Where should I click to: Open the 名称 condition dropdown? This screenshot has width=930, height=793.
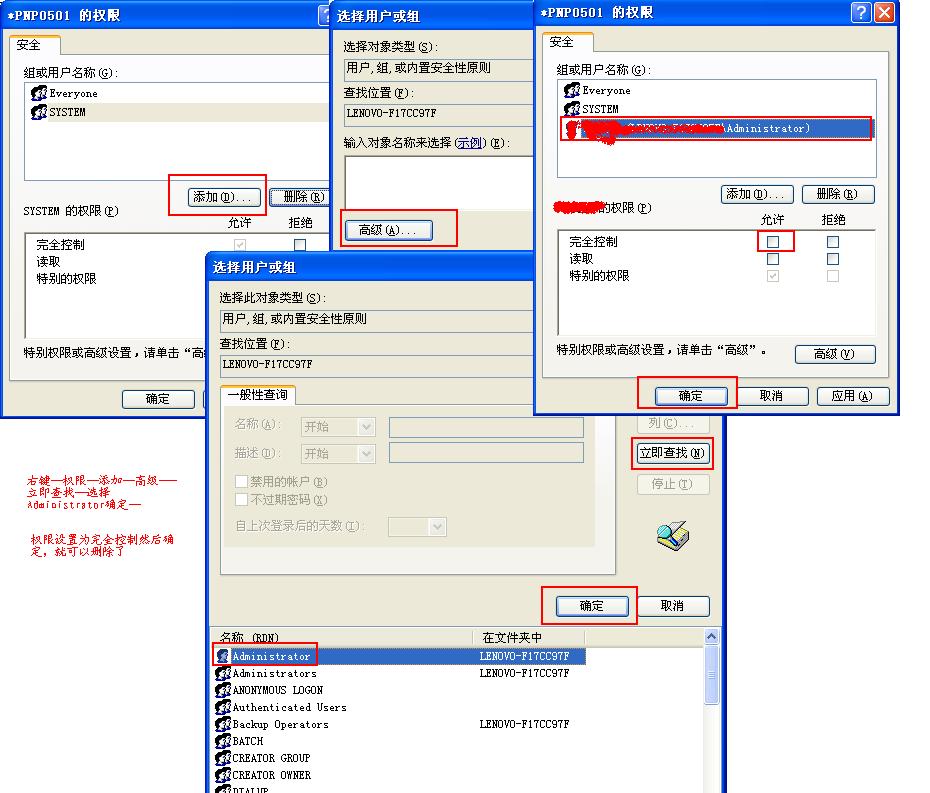tap(367, 426)
